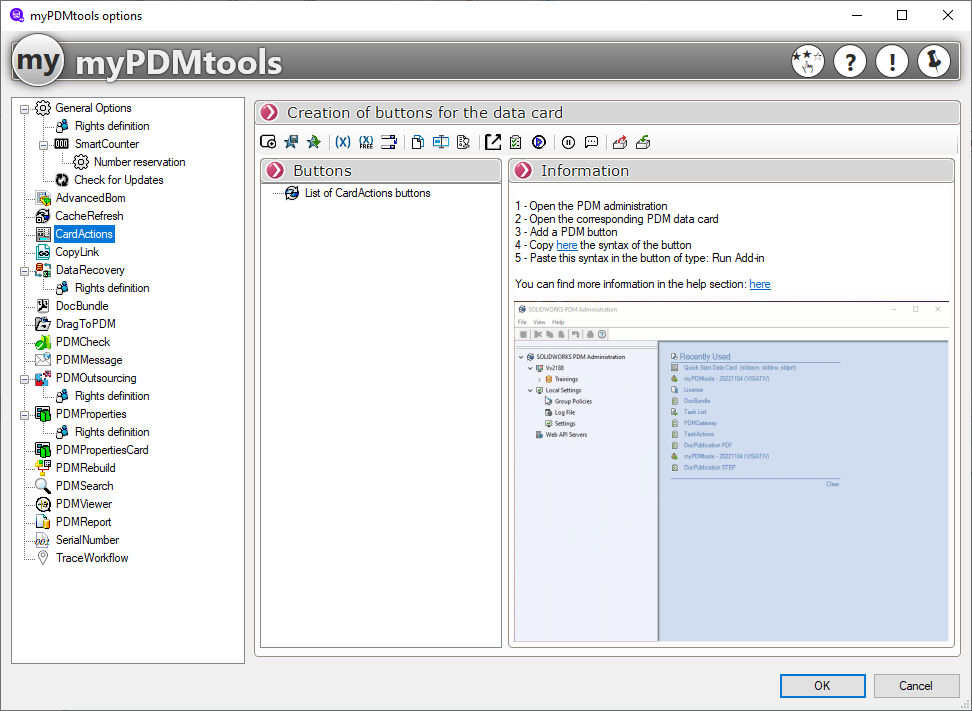Open the DocBundle tree entry
The image size is (972, 711).
point(82,306)
